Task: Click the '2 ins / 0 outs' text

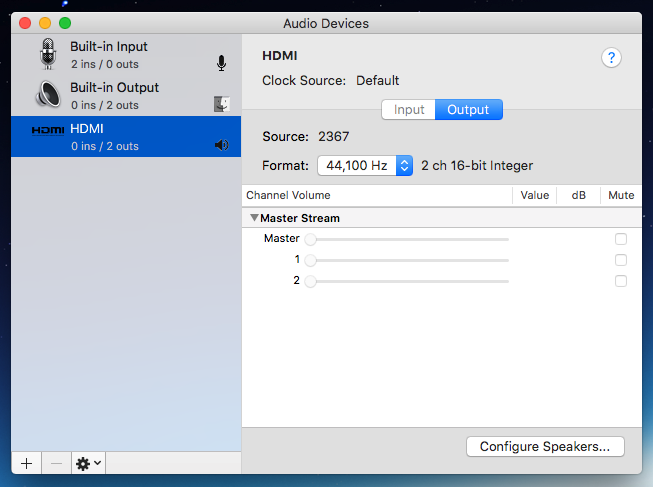Action: tap(105, 64)
